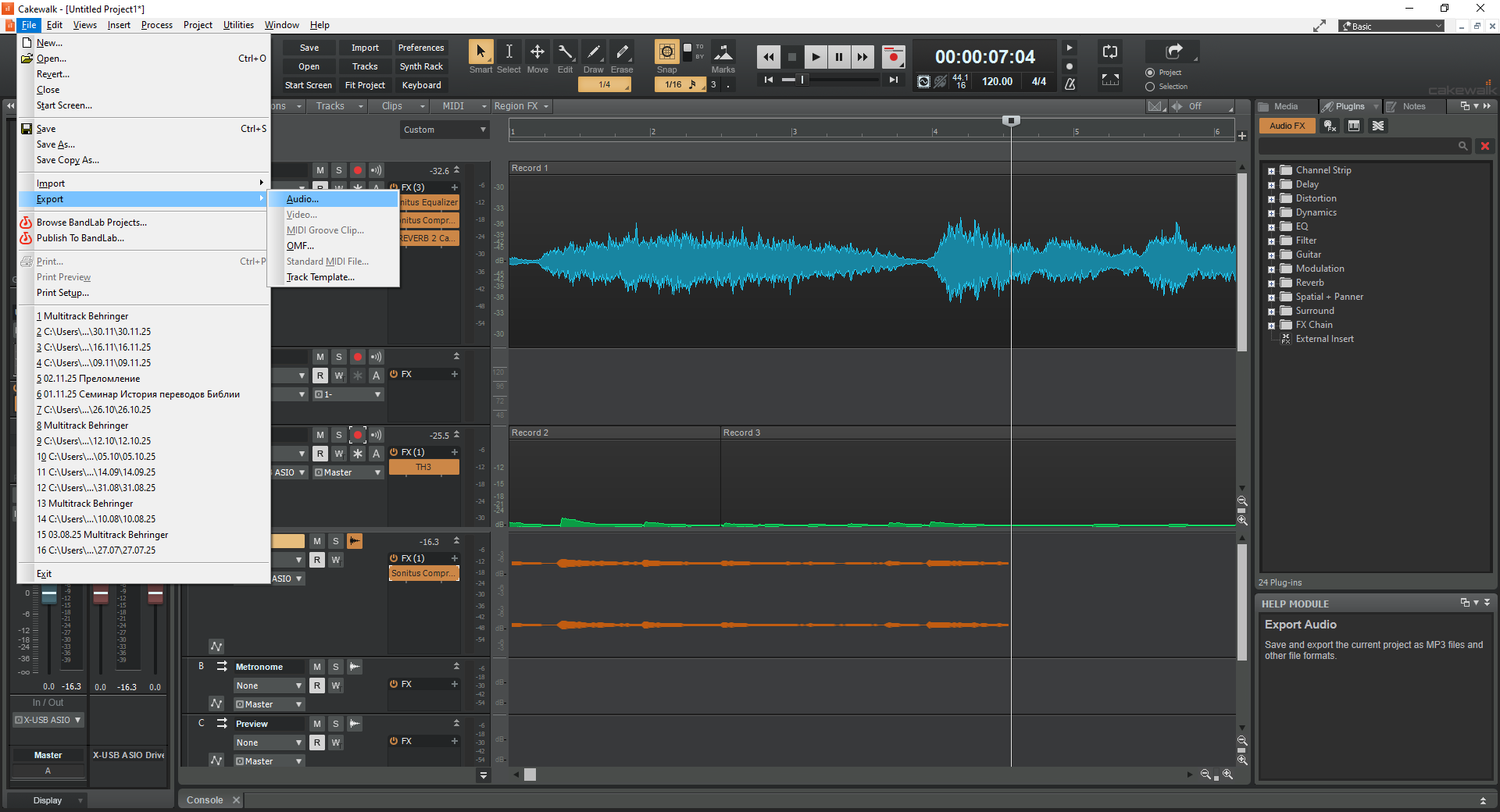1500x812 pixels.
Task: Adjust the Master volume fader
Action: pyautogui.click(x=49, y=596)
